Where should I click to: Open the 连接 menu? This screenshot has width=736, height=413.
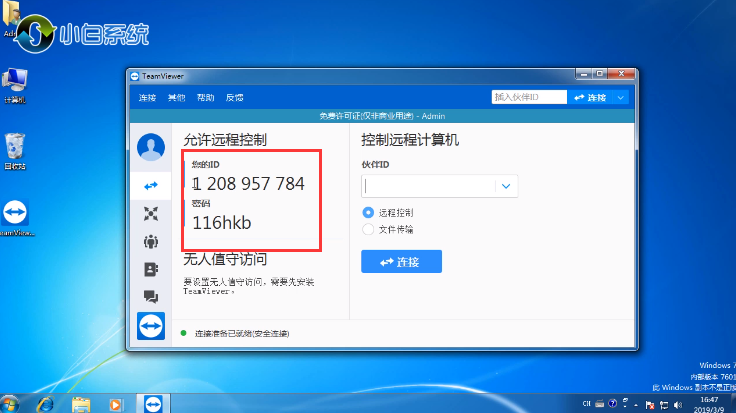click(x=147, y=98)
